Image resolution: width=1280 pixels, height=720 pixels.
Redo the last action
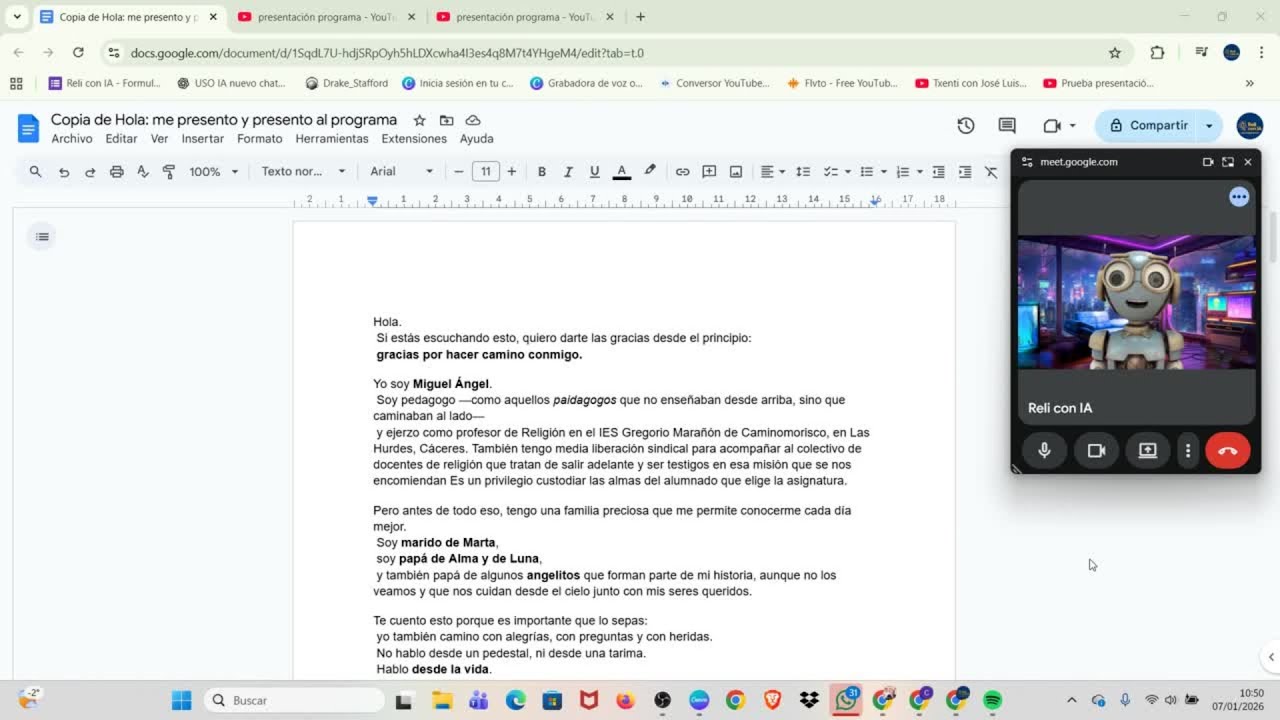click(90, 172)
